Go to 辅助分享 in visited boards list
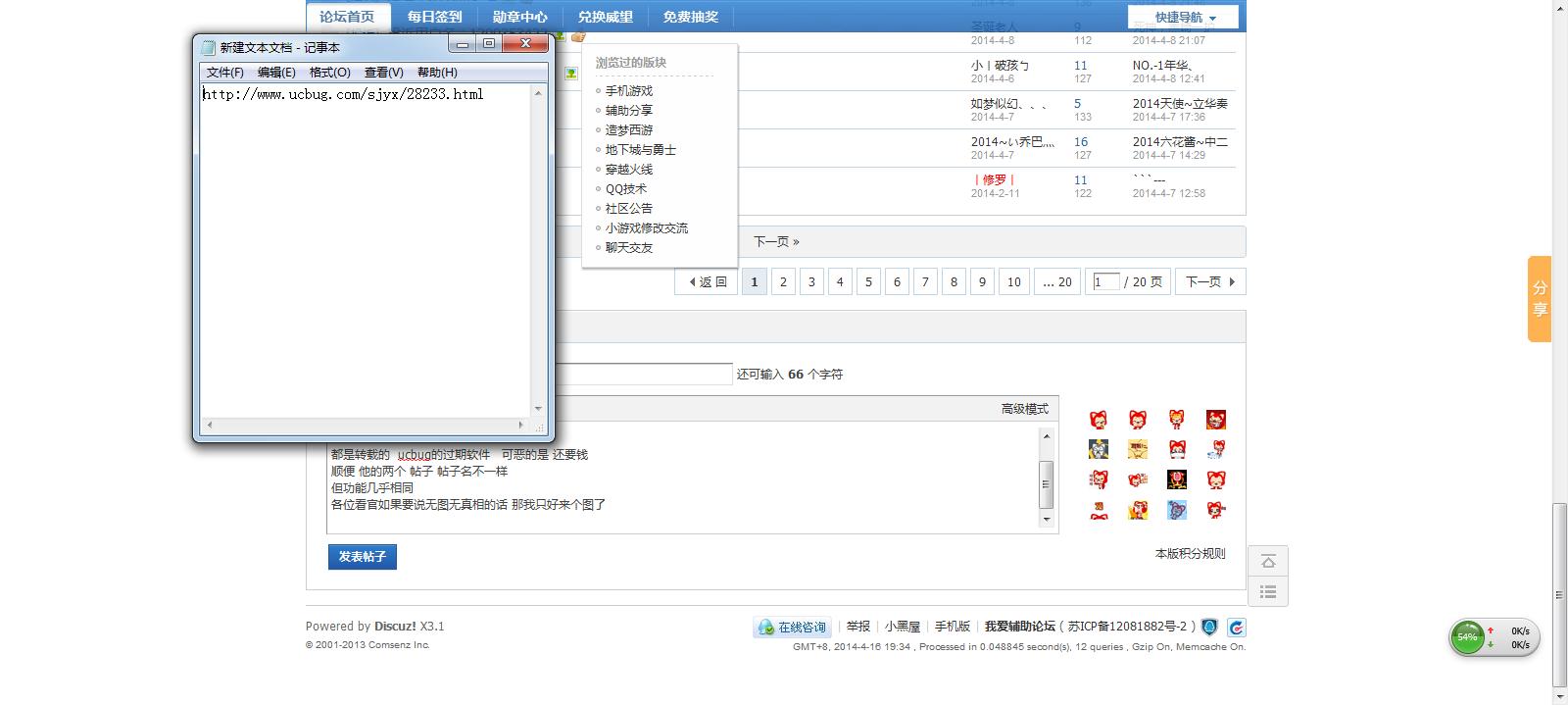This screenshot has width=1568, height=705. click(x=628, y=111)
